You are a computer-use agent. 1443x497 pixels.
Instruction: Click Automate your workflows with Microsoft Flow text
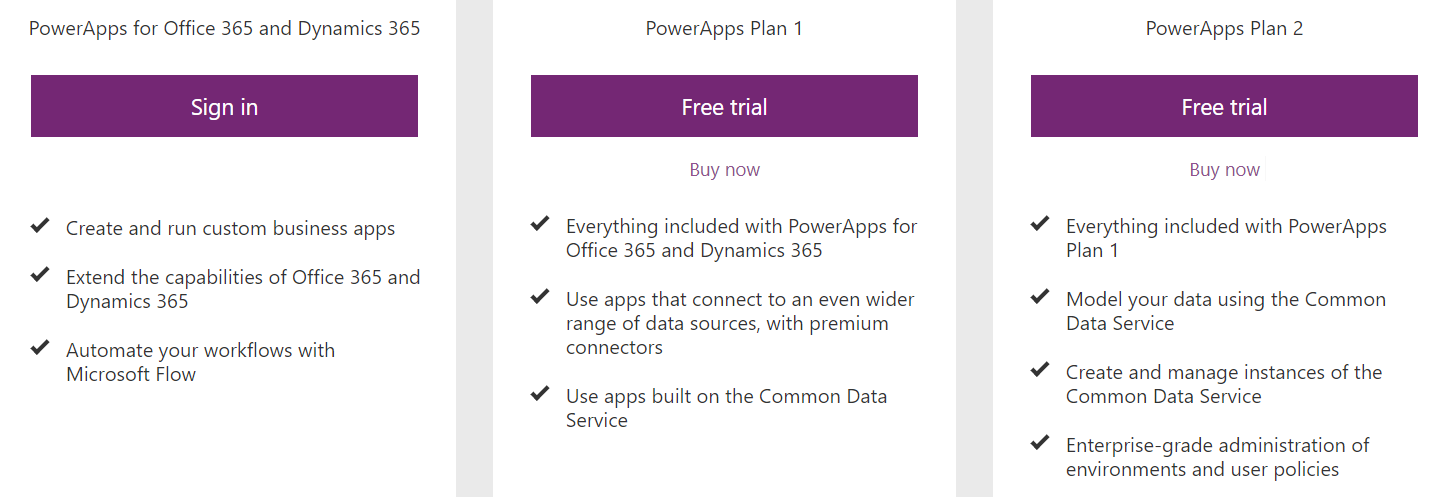pyautogui.click(x=200, y=362)
